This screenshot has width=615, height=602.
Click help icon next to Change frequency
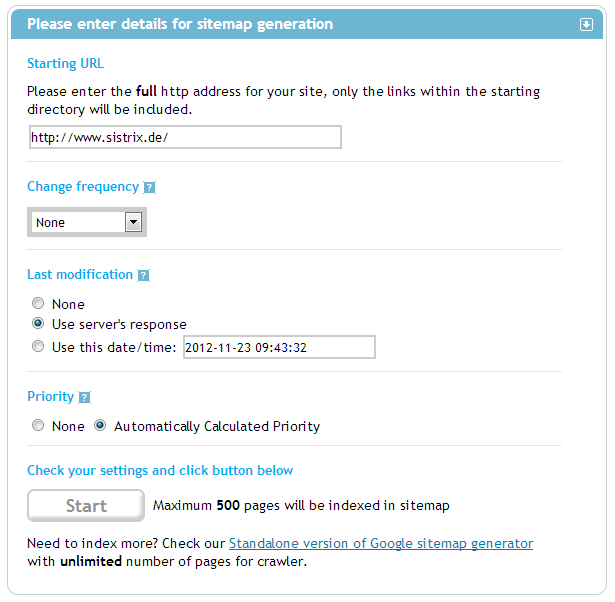pyautogui.click(x=149, y=187)
